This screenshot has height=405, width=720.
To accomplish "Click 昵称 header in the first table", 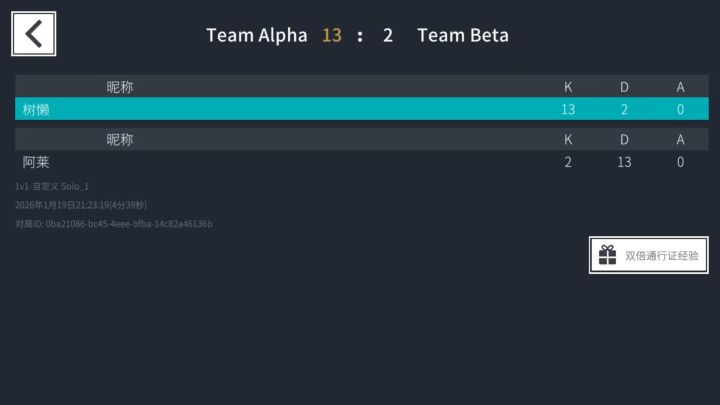I will [x=120, y=87].
